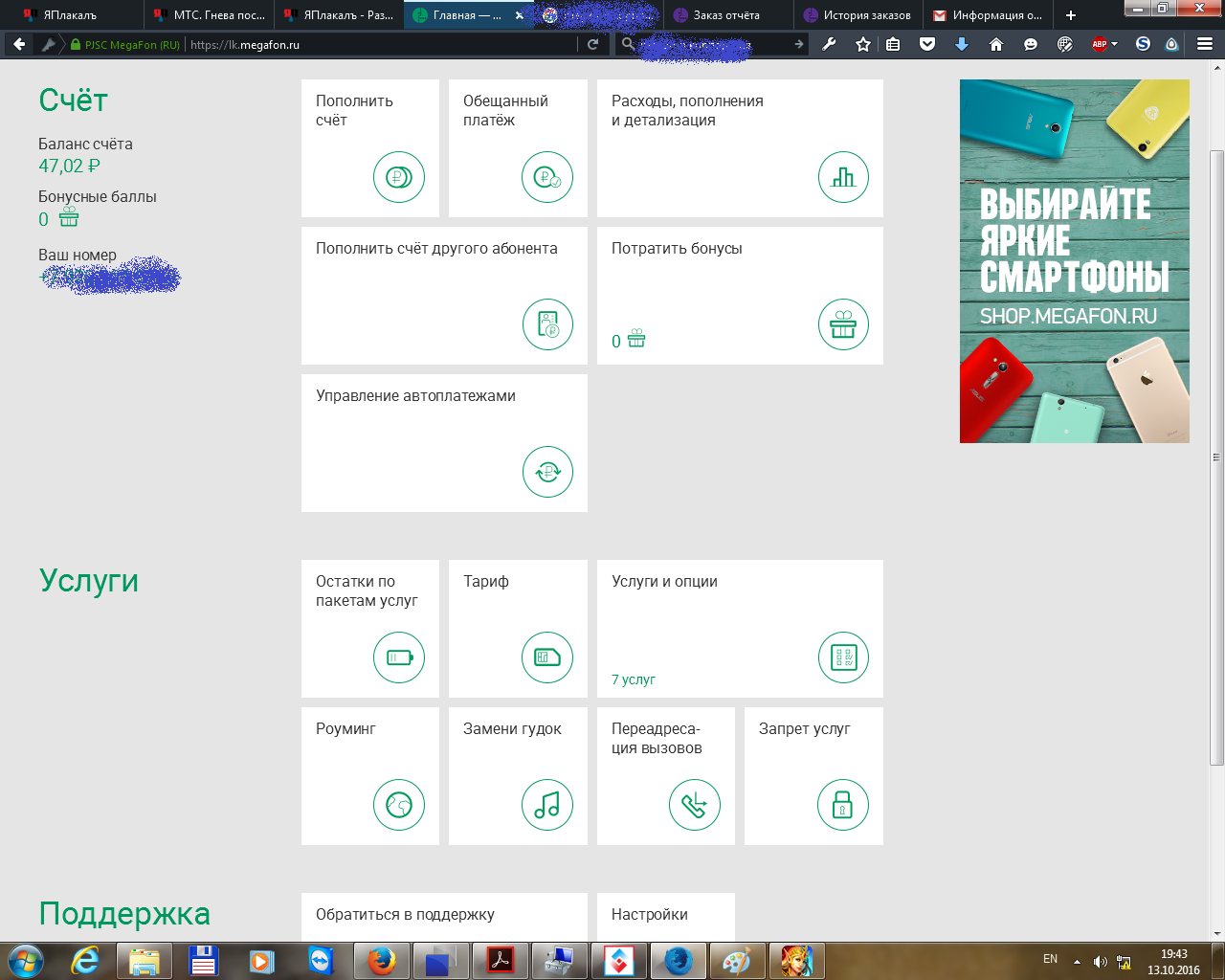Click the music note icon for Замени гудок

pos(547,805)
